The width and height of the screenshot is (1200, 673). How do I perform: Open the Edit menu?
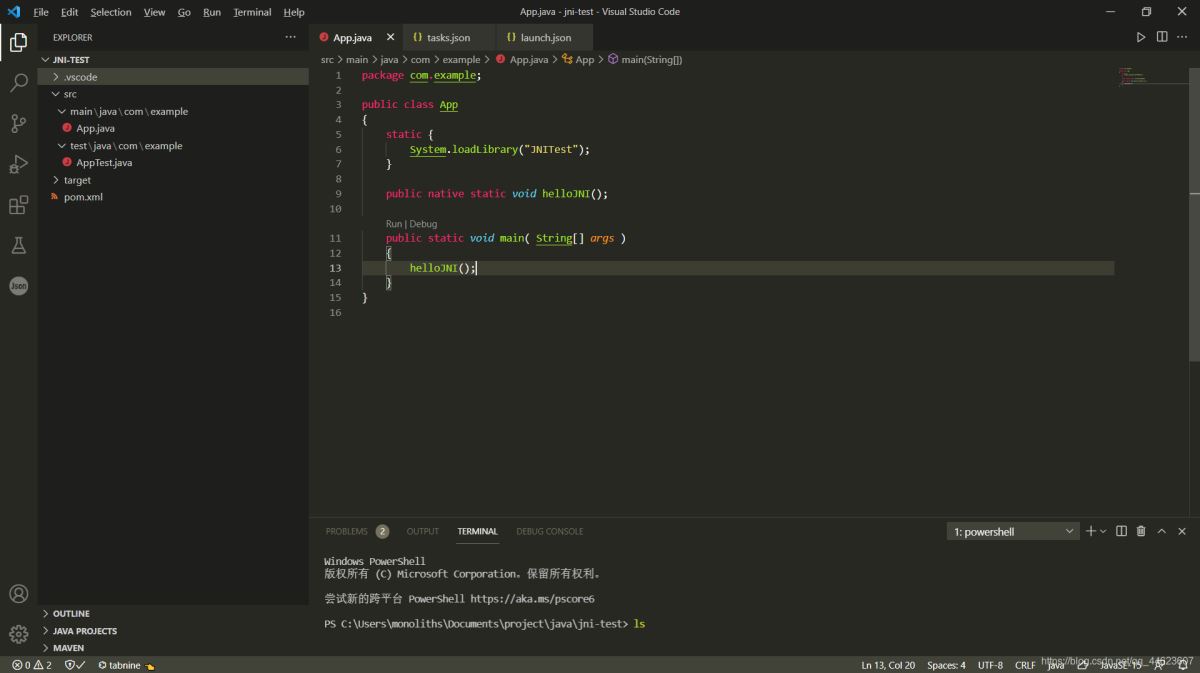pos(69,12)
